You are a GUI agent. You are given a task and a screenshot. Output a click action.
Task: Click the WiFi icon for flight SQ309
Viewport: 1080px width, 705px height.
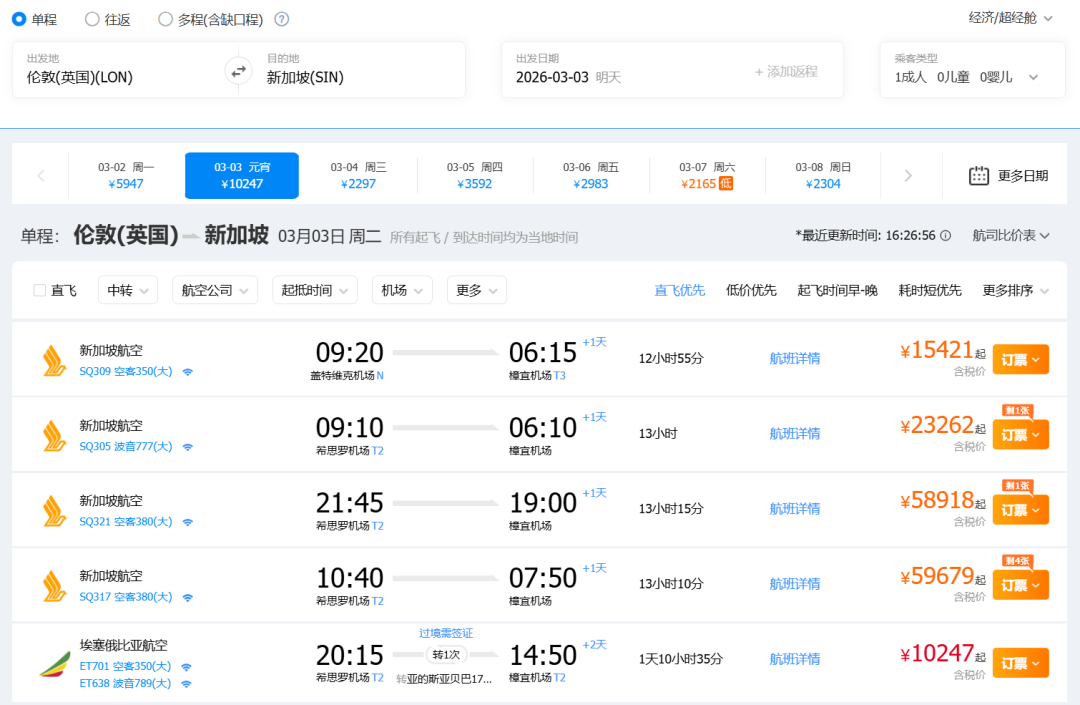click(x=187, y=372)
